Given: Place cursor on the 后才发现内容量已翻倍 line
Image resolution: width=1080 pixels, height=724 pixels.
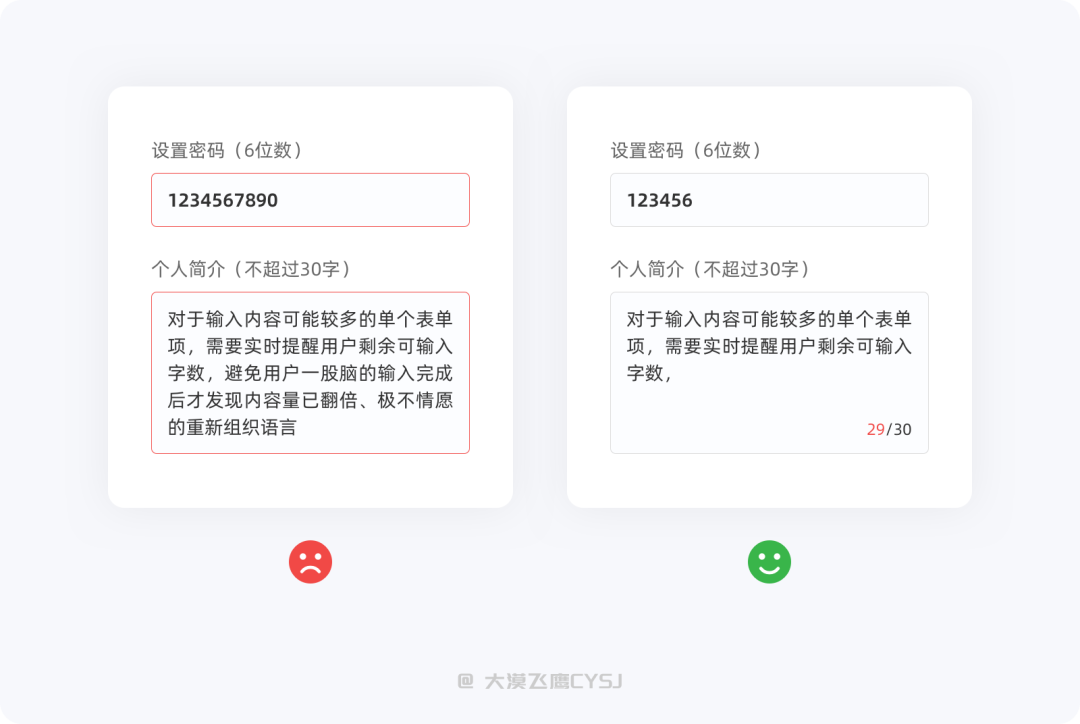Looking at the screenshot, I should pyautogui.click(x=310, y=401).
